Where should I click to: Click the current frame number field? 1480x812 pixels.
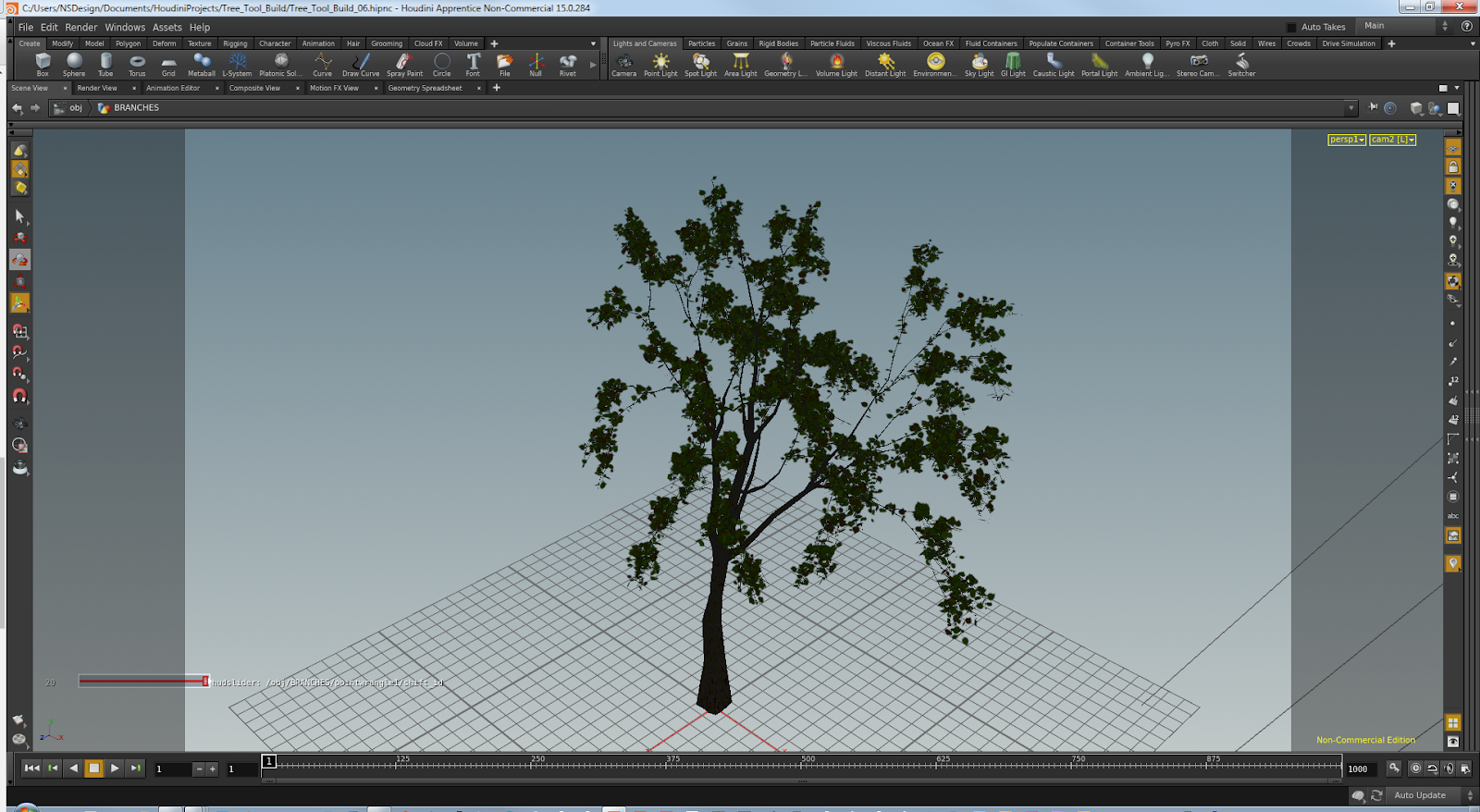pyautogui.click(x=174, y=769)
